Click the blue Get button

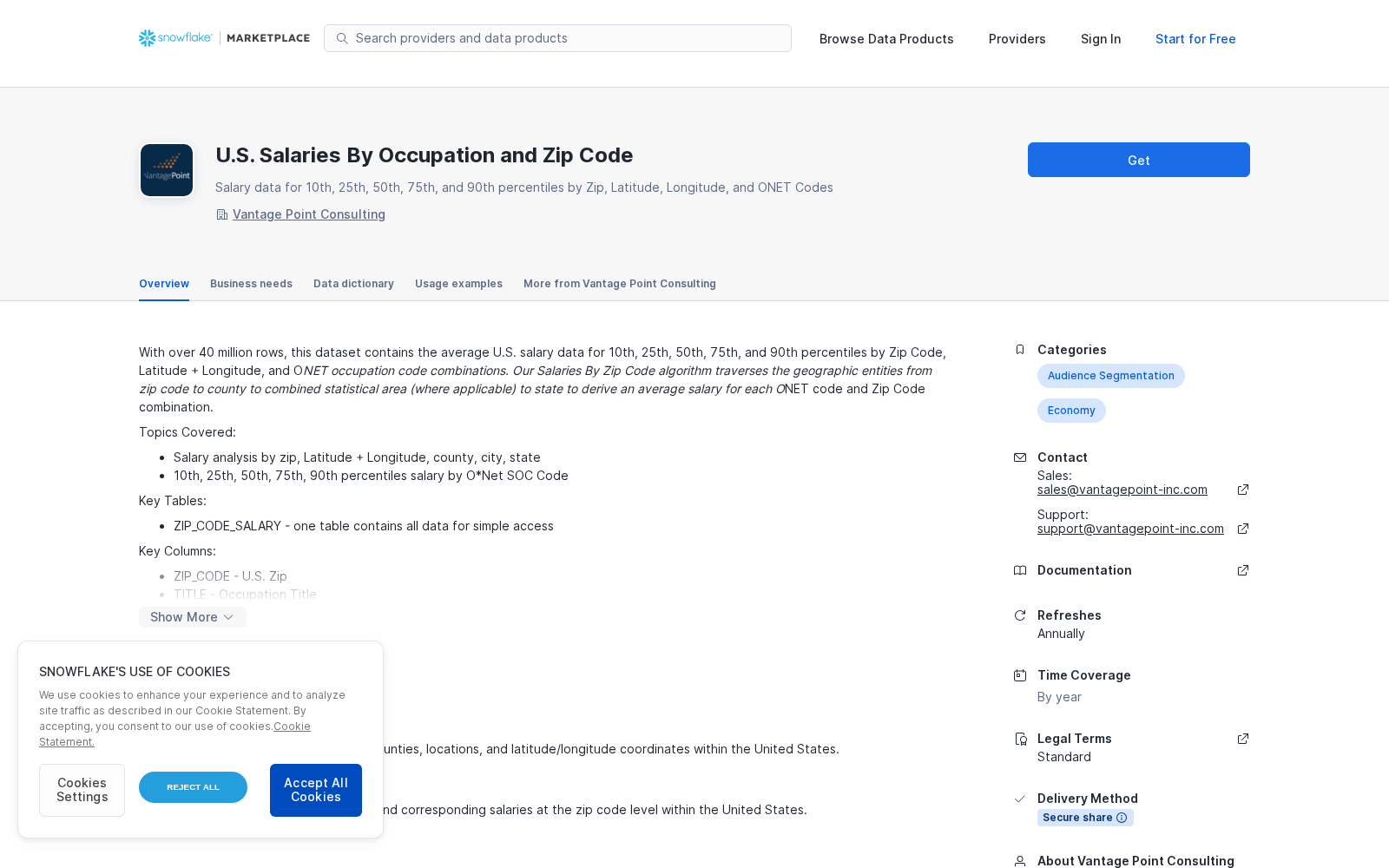pyautogui.click(x=1139, y=160)
